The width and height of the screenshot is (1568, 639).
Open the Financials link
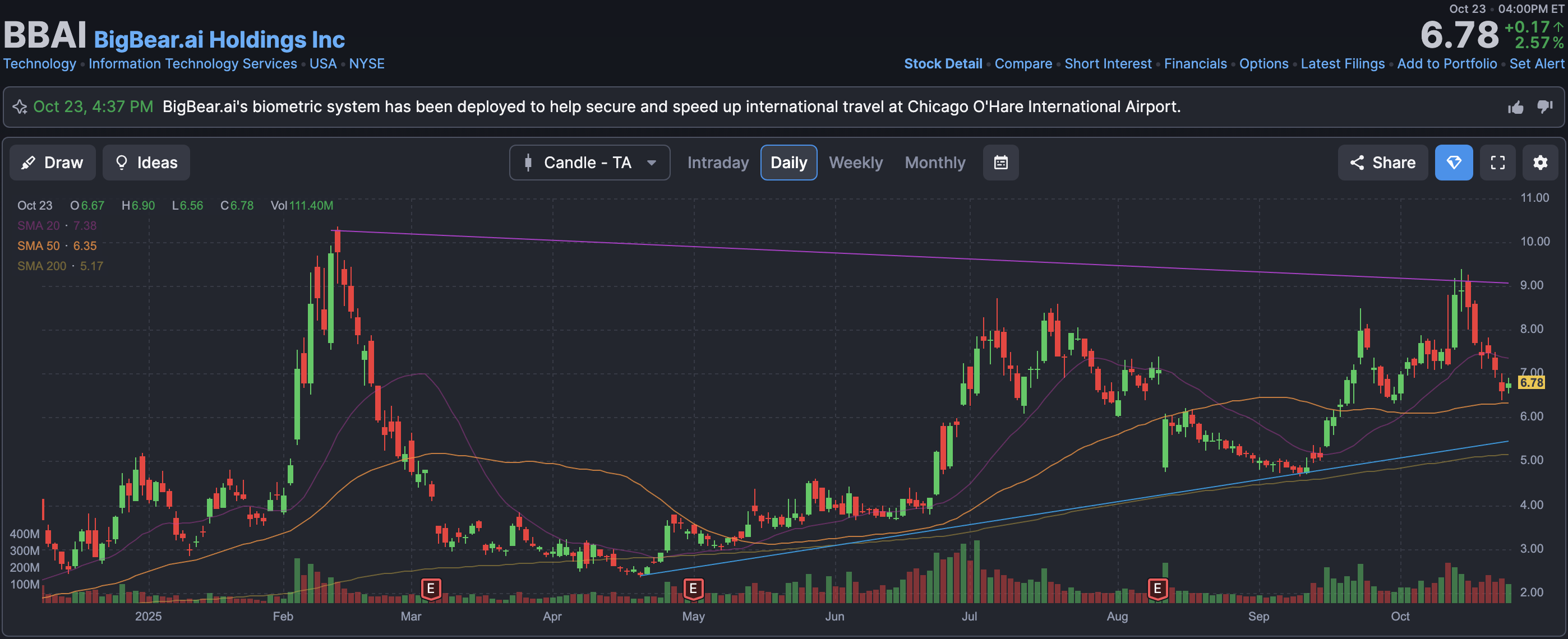click(1195, 64)
